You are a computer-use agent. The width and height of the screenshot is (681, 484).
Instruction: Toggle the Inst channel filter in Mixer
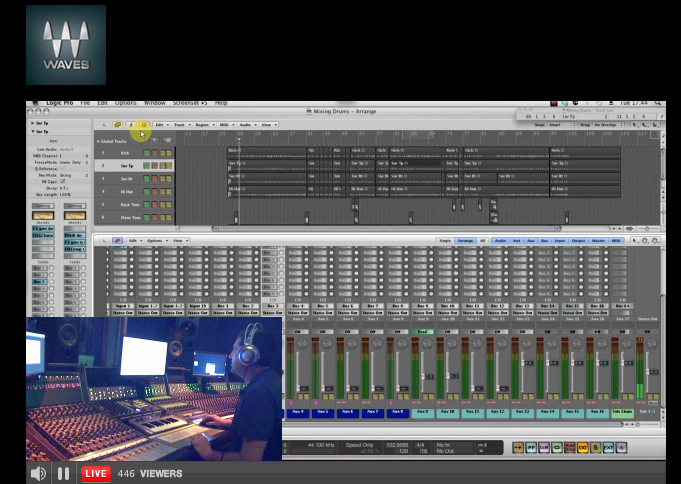point(516,240)
